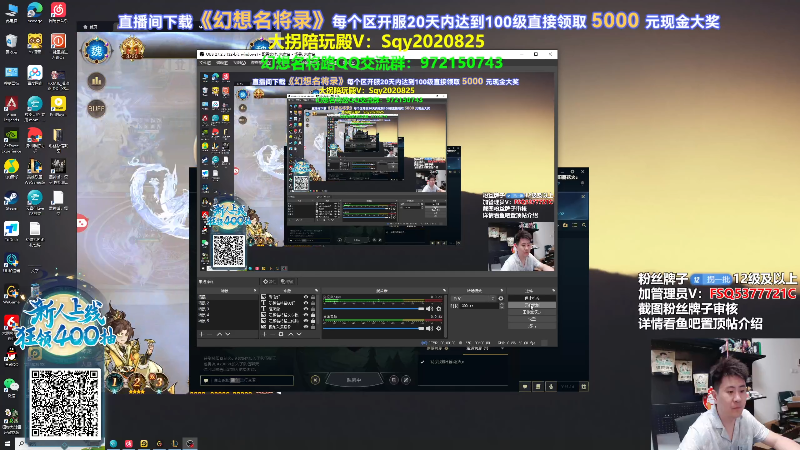
Task: Toggle visibility of the fourth source row
Action: [x=306, y=315]
